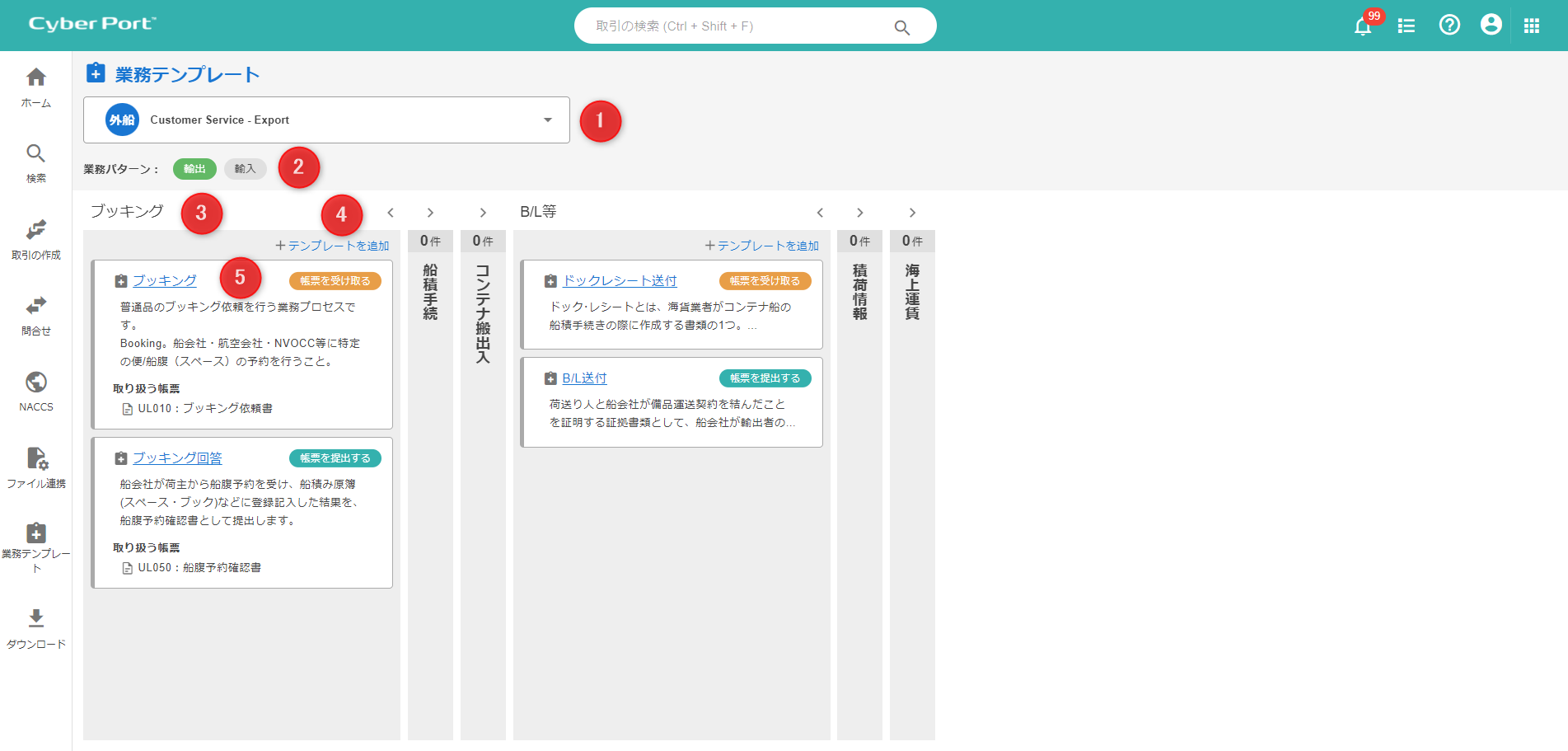
Task: Click the search magnifier in search box
Action: (x=902, y=27)
